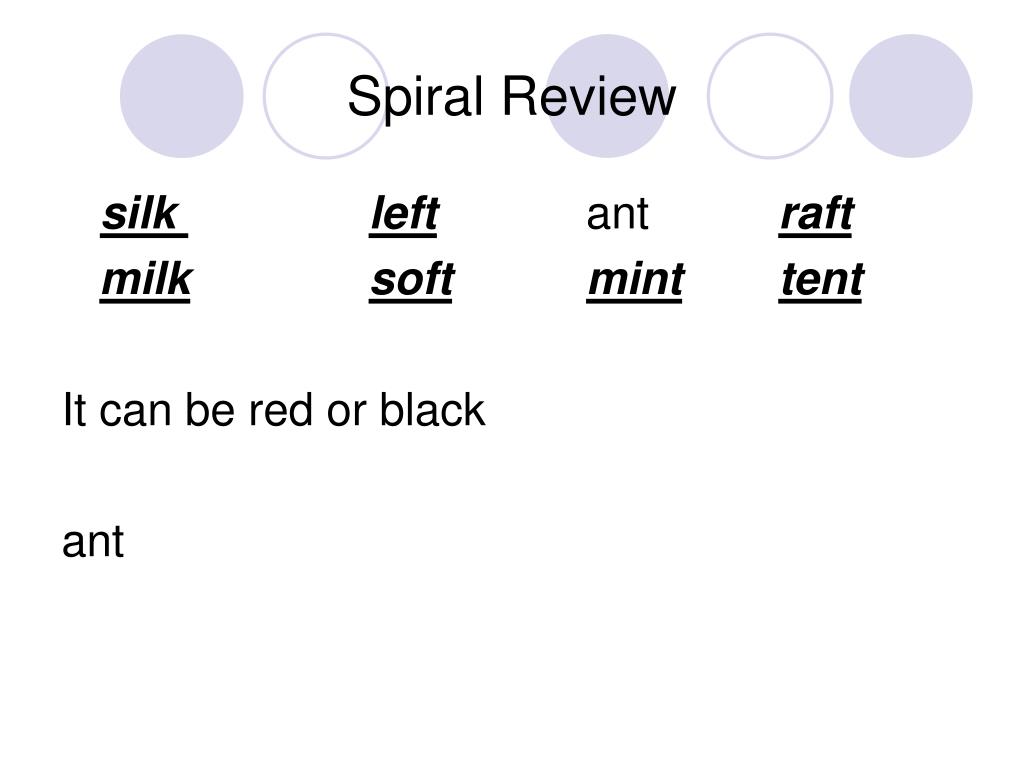Click the answer word ant at bottom
This screenshot has height=768, width=1024.
93,542
